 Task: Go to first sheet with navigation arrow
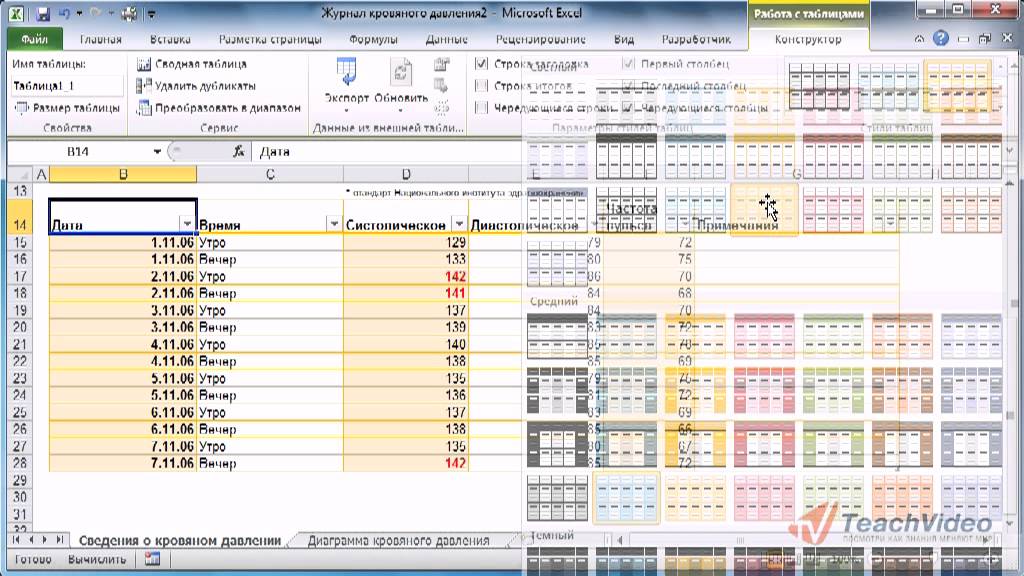pyautogui.click(x=16, y=540)
